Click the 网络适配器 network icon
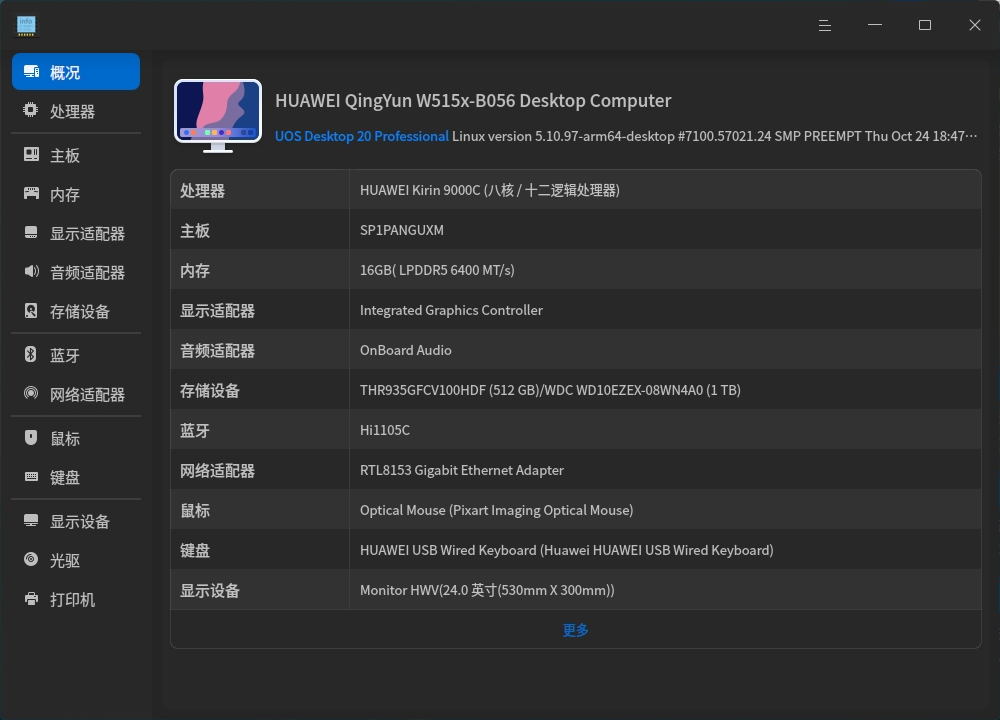Image resolution: width=1000 pixels, height=720 pixels. [31, 393]
